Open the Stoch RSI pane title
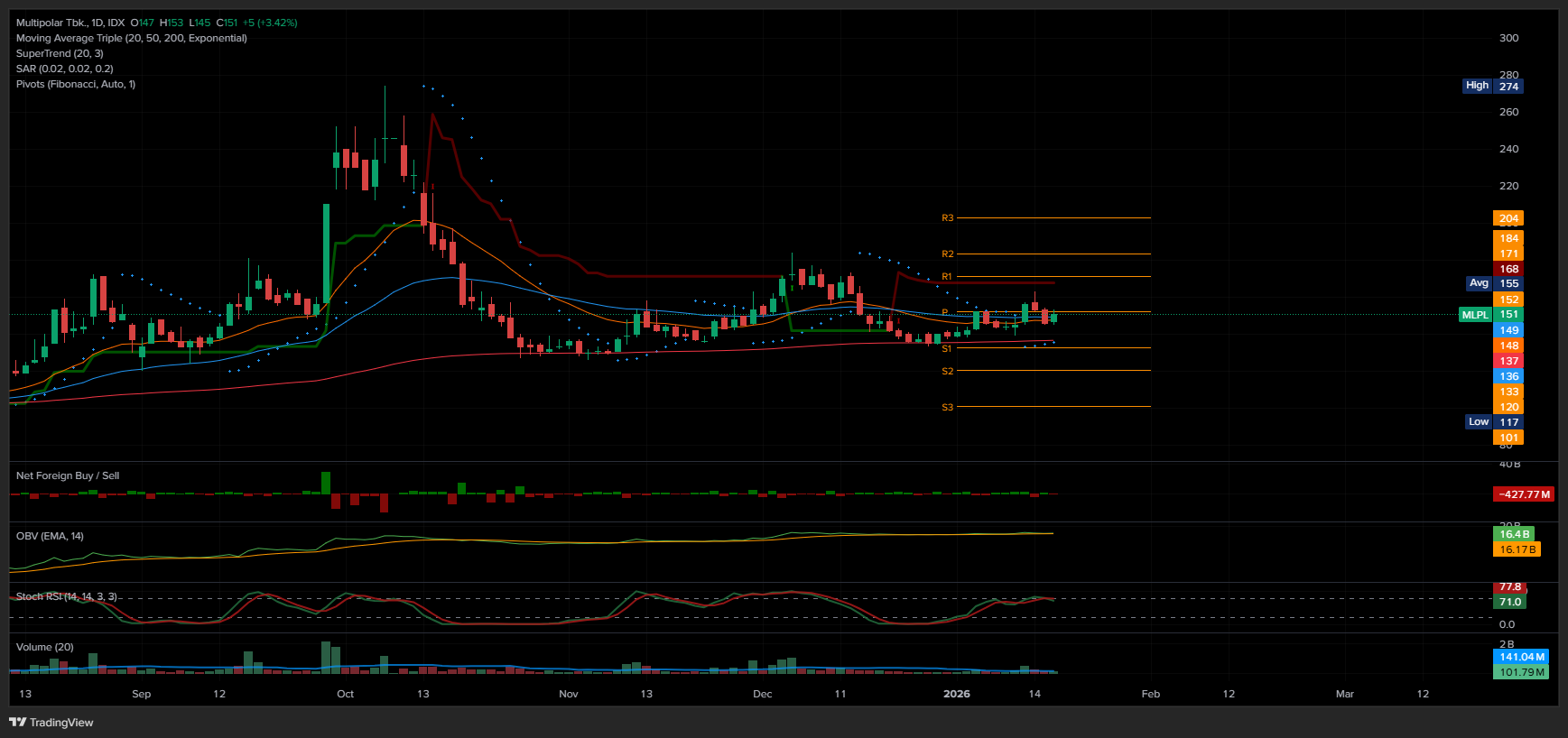The image size is (1568, 738). 66,596
